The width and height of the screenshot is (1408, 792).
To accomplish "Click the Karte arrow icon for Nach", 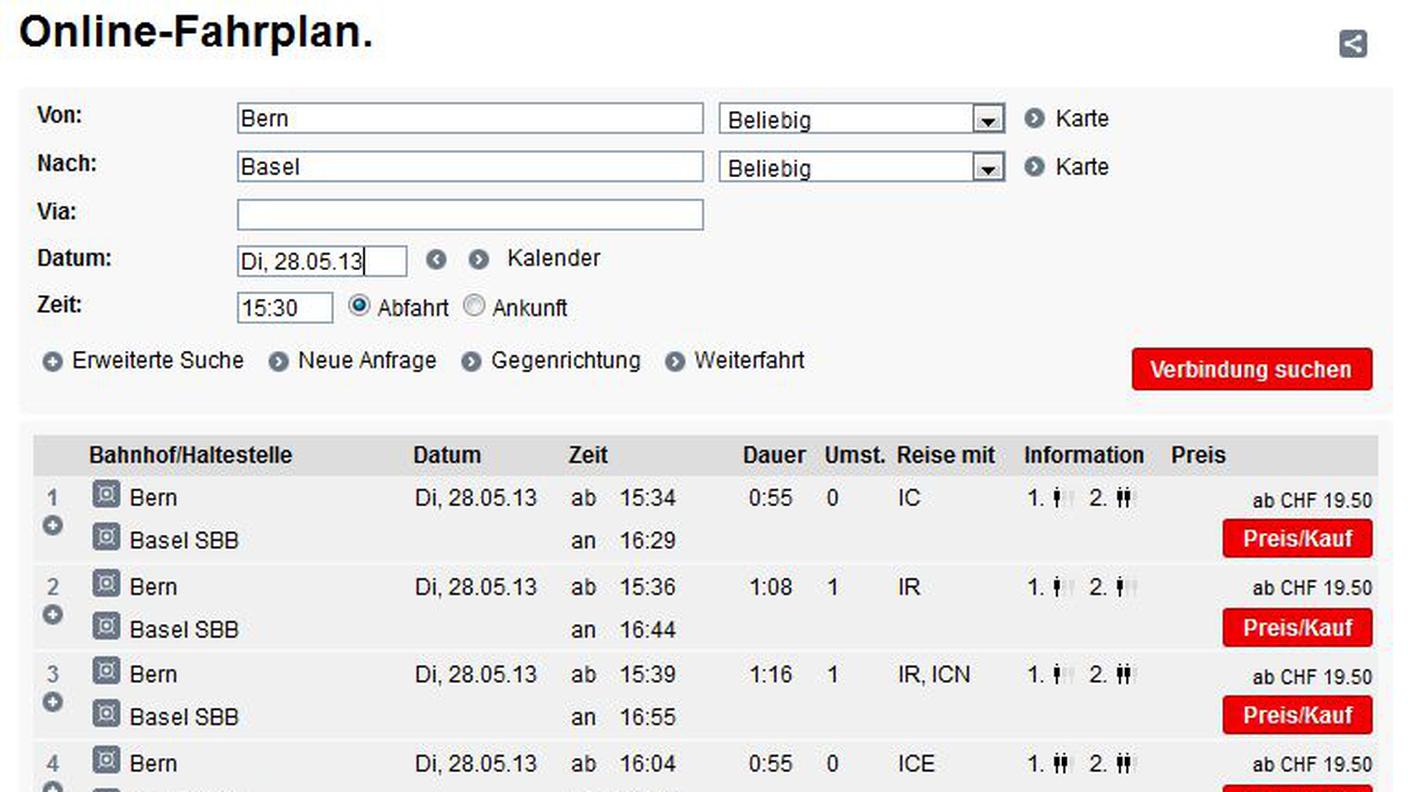I will tap(1035, 167).
